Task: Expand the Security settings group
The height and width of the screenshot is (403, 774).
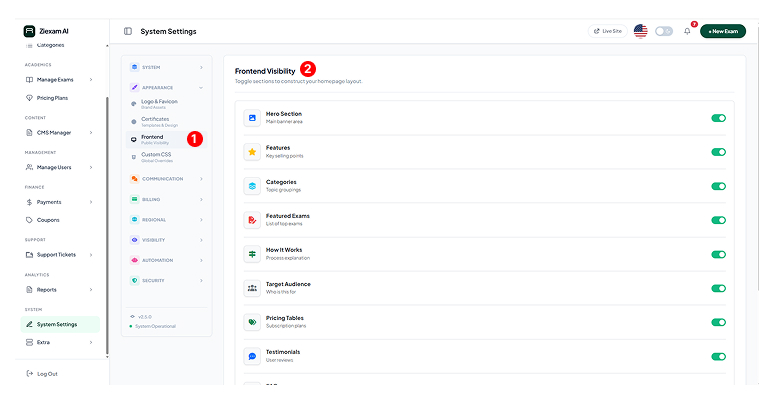Action: (x=166, y=281)
